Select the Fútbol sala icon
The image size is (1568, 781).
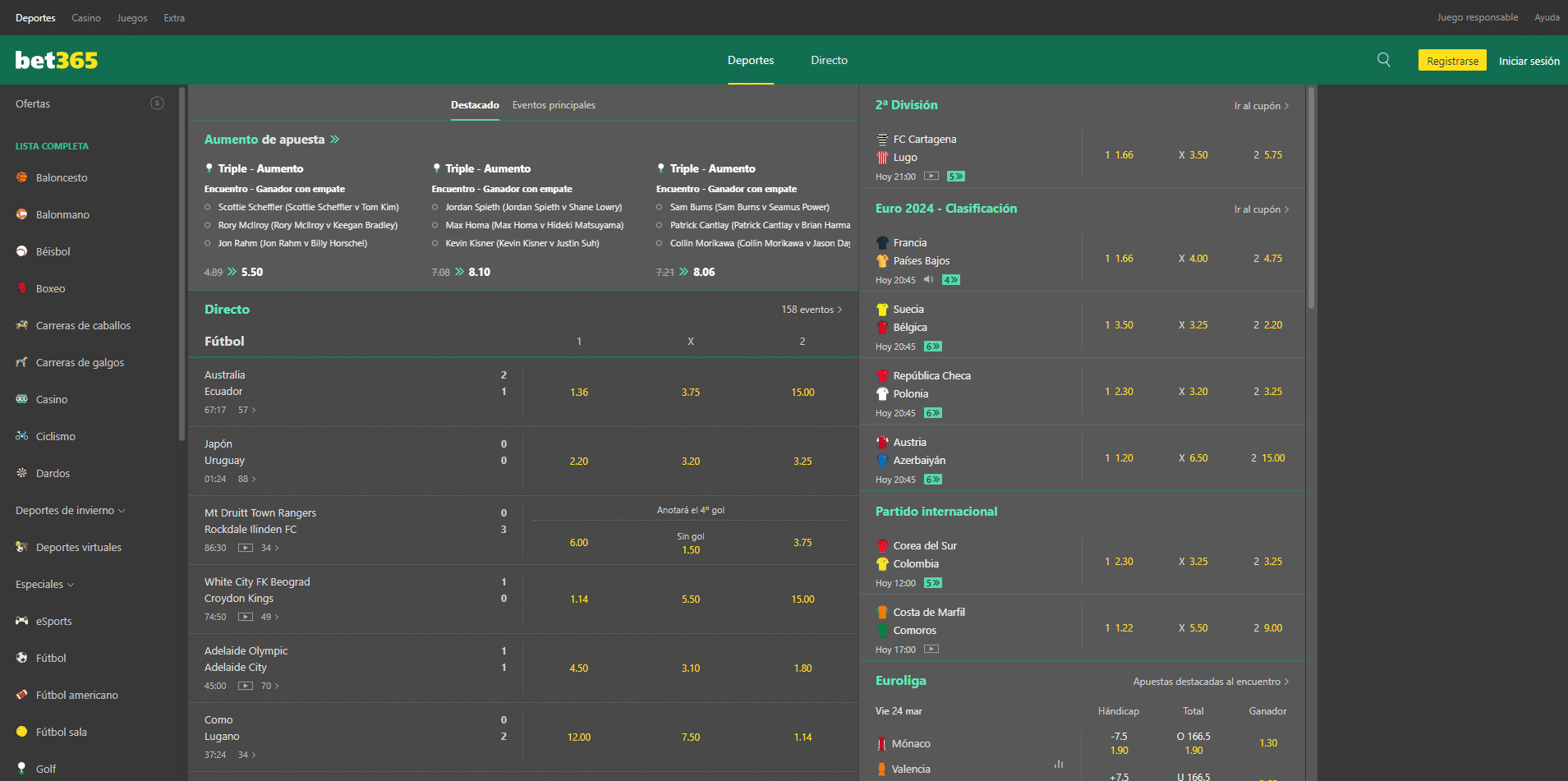(x=22, y=732)
